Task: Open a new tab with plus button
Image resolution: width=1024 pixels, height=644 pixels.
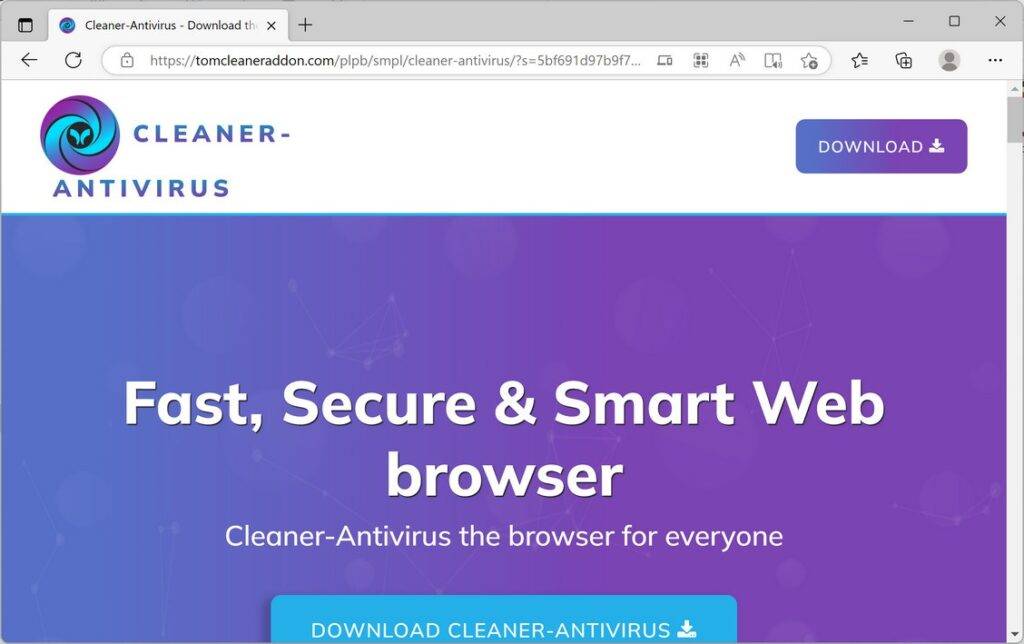Action: 305,25
